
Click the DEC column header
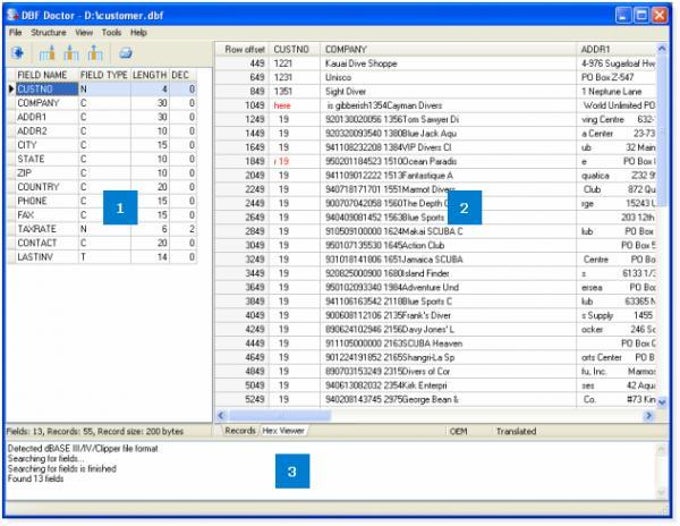[x=183, y=75]
